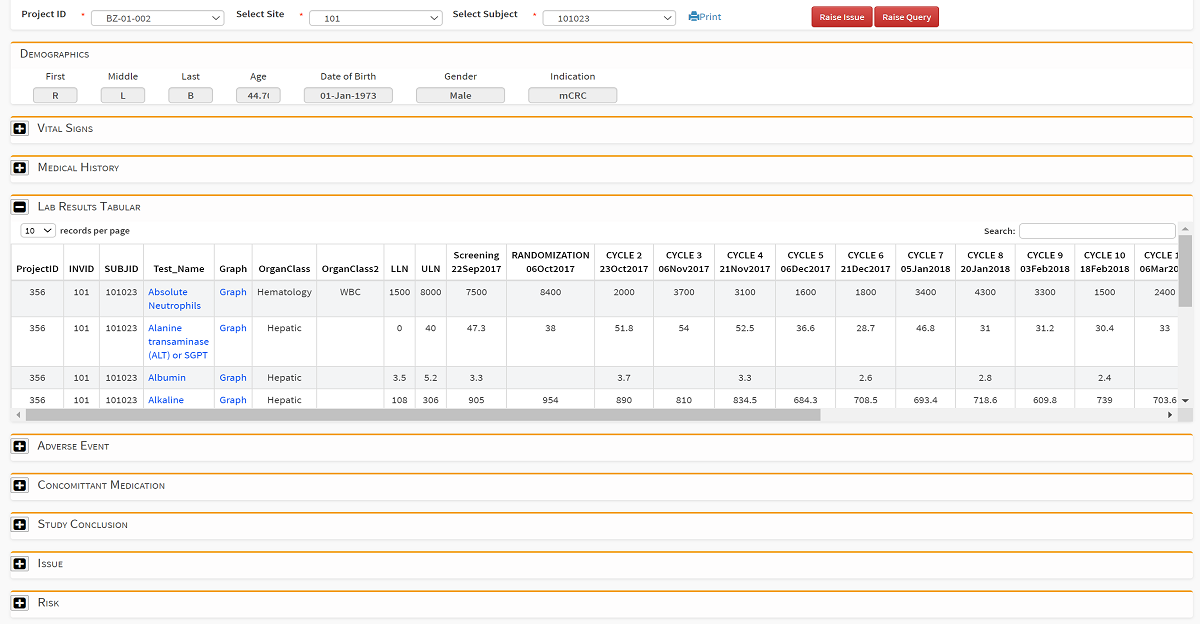Open the Alanine transaminase (ALT) link
The image size is (1200, 624).
point(178,341)
